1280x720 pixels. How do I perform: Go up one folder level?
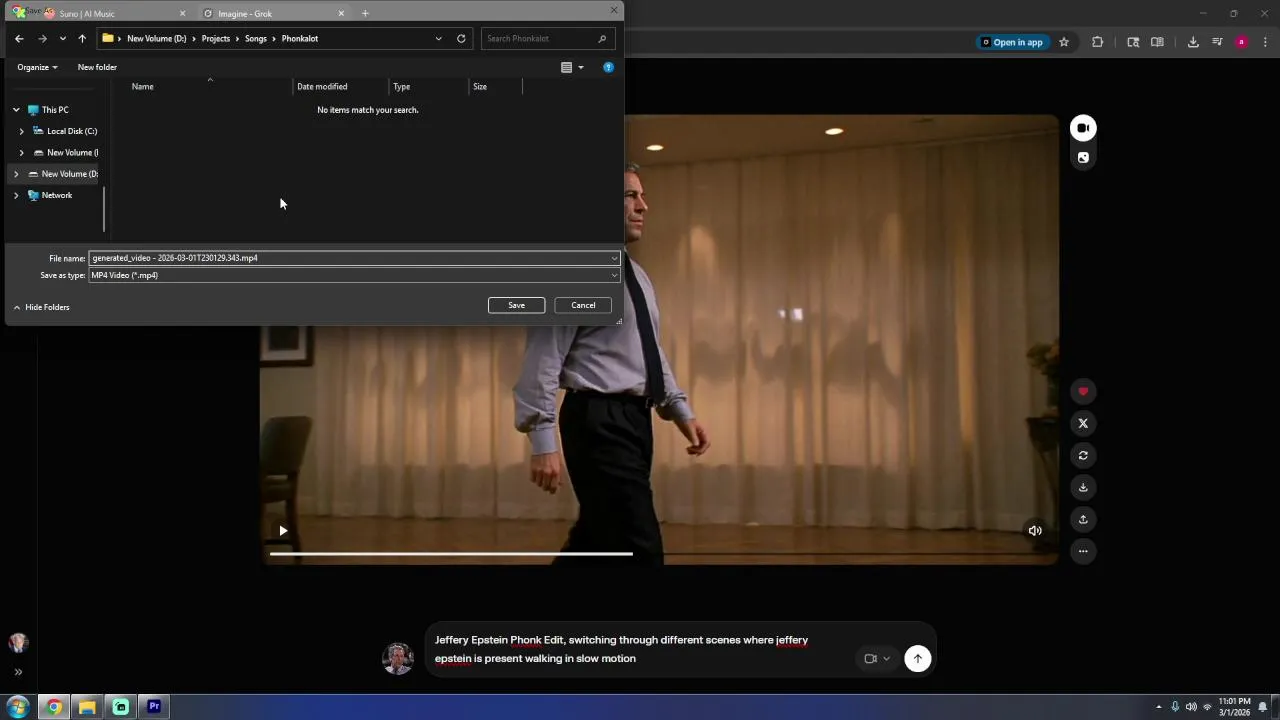tap(82, 38)
